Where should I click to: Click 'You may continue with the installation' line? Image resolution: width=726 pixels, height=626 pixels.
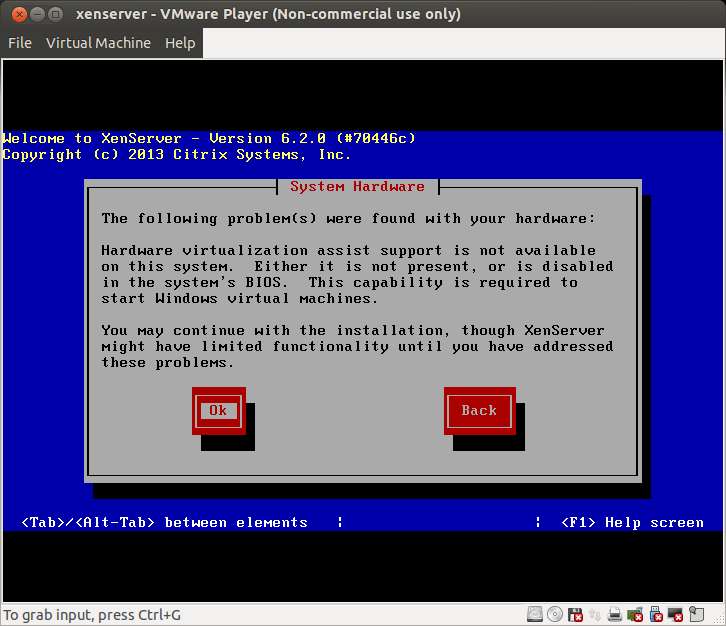(x=353, y=331)
